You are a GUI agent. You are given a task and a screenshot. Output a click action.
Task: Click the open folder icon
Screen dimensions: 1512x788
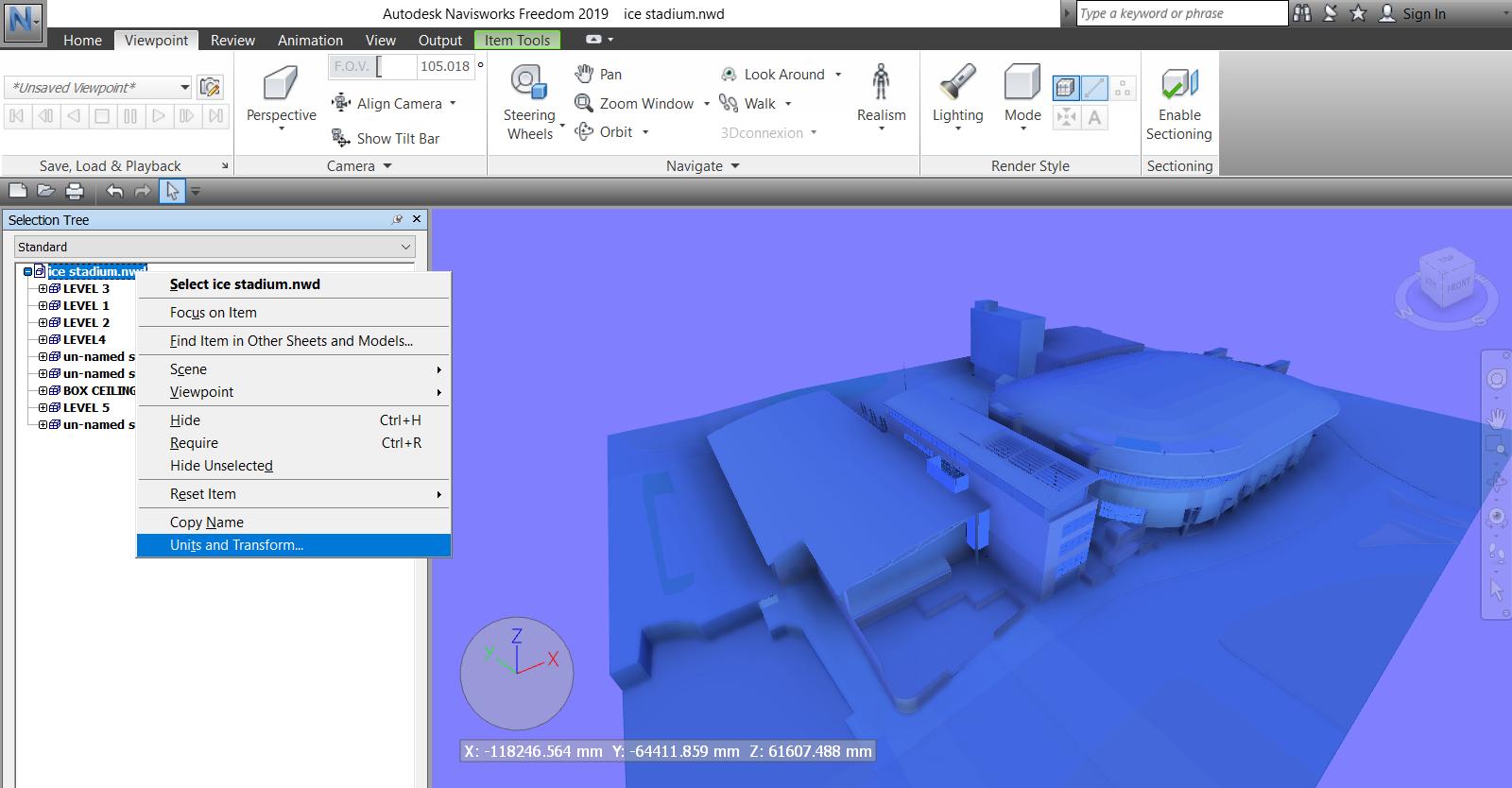pyautogui.click(x=45, y=191)
